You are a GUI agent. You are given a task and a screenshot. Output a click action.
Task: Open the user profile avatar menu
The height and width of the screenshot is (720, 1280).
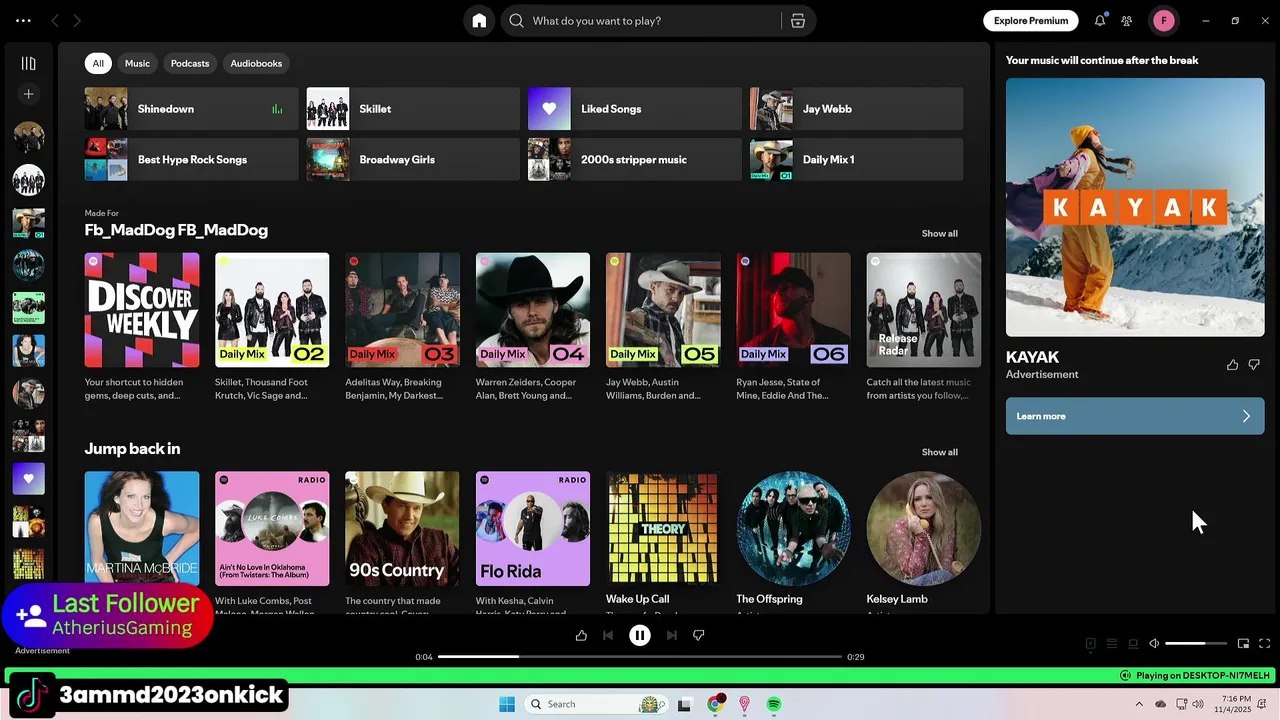point(1163,20)
